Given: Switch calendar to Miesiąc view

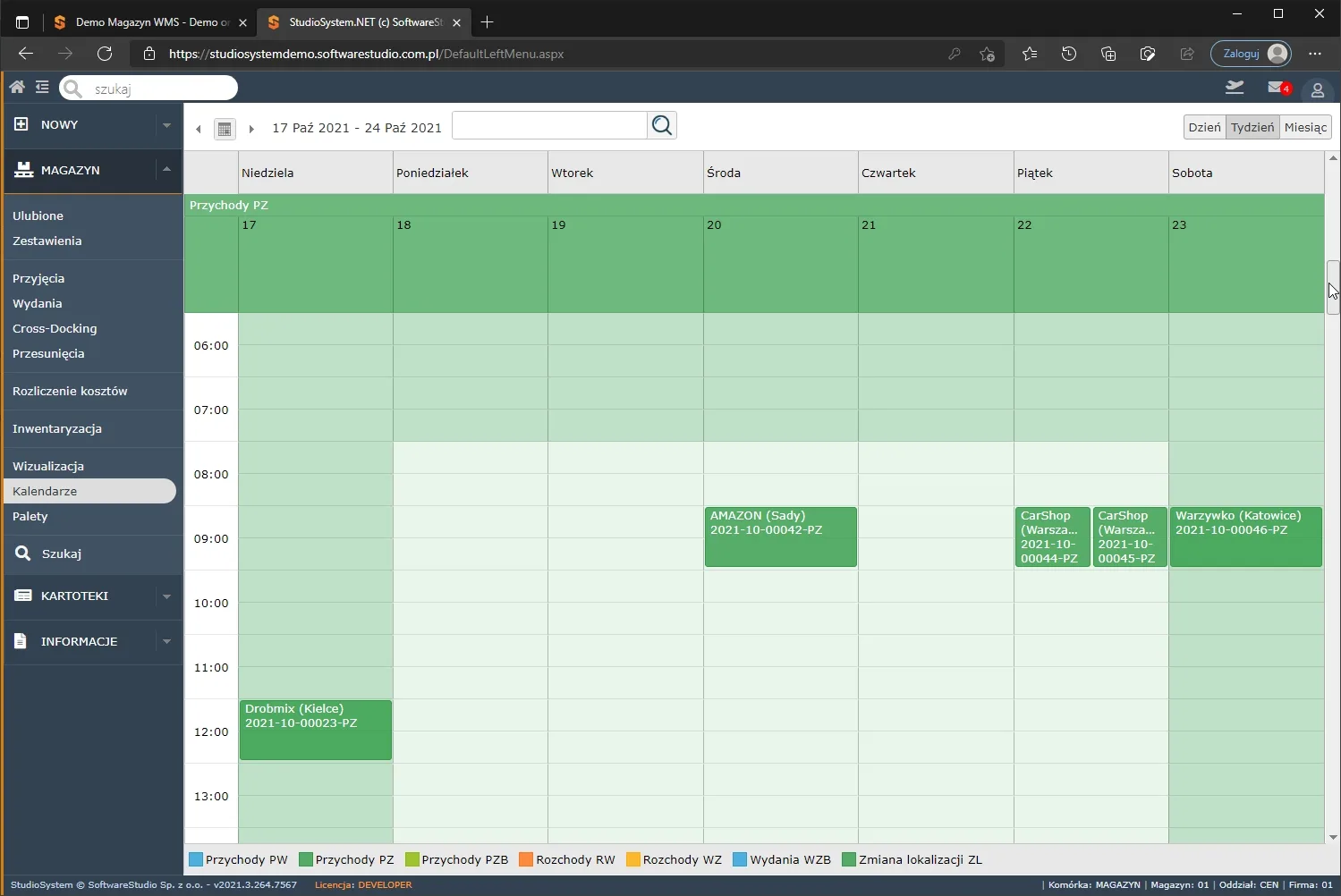Looking at the screenshot, I should (x=1305, y=127).
